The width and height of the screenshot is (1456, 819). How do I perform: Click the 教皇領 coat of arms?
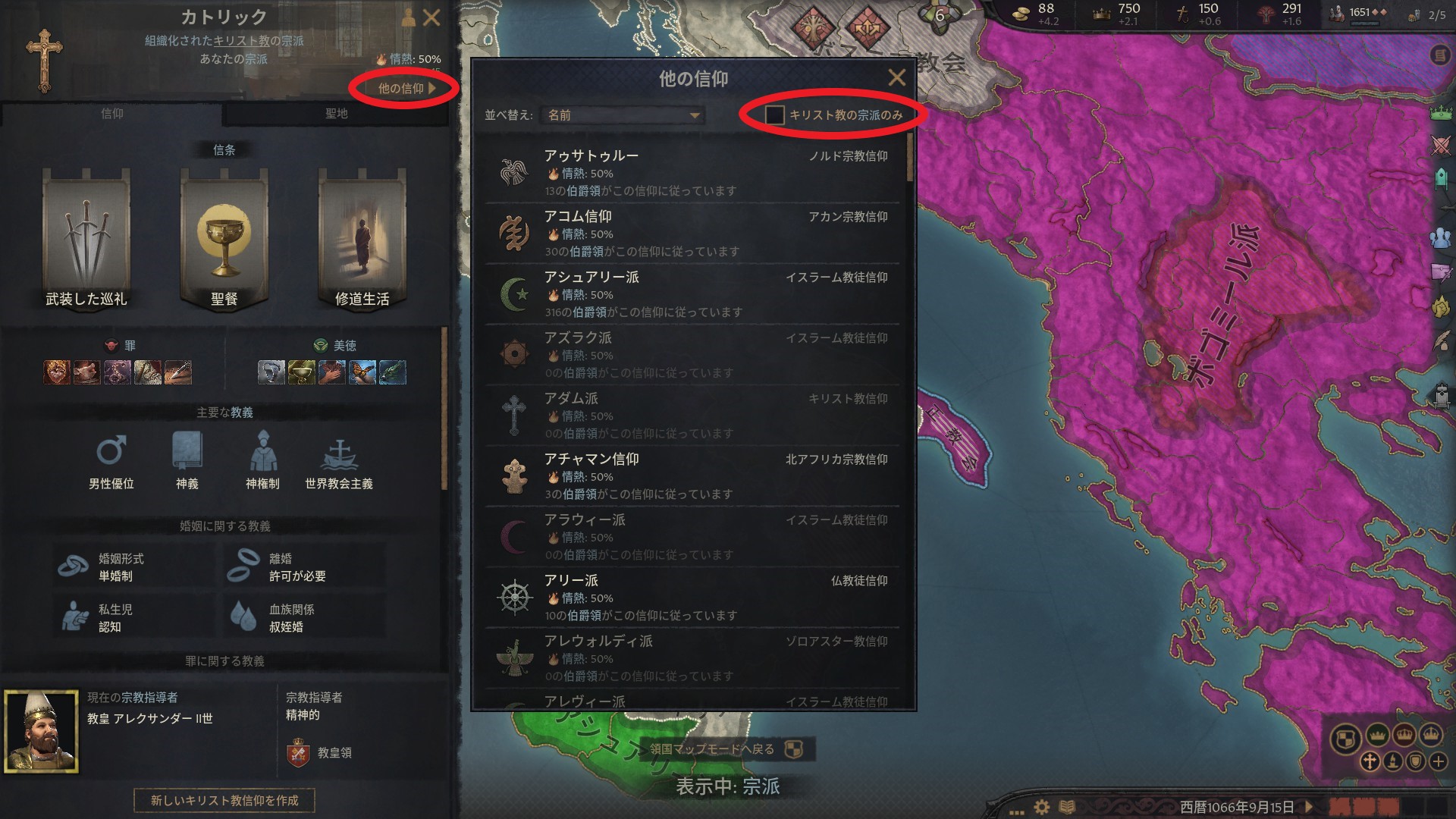298,752
